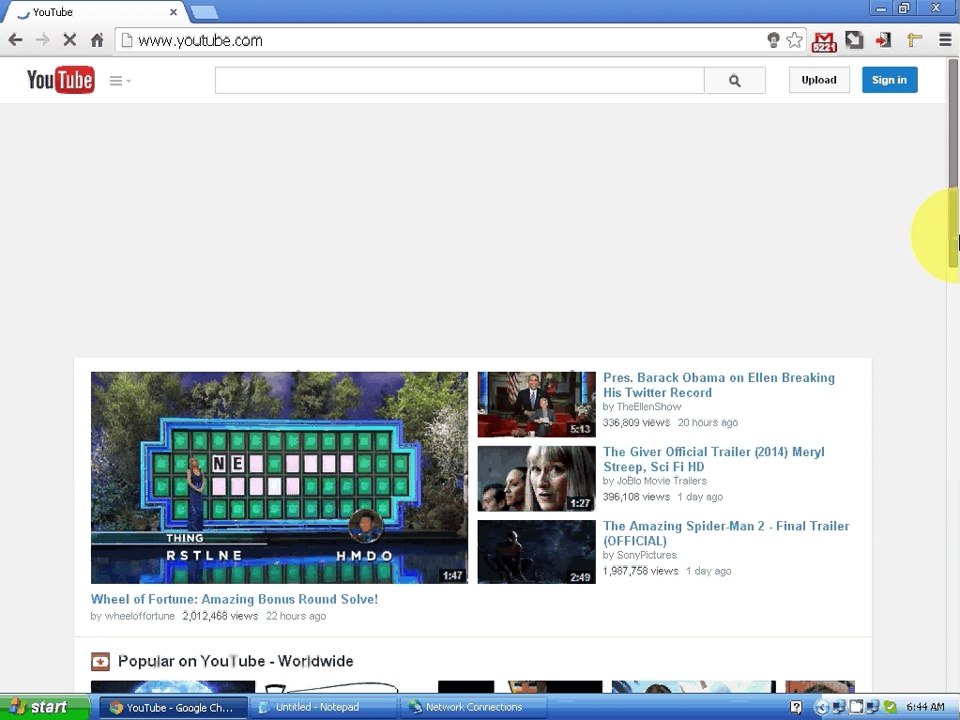960x720 pixels.
Task: Go back with the browser back arrow
Action: pyautogui.click(x=15, y=40)
